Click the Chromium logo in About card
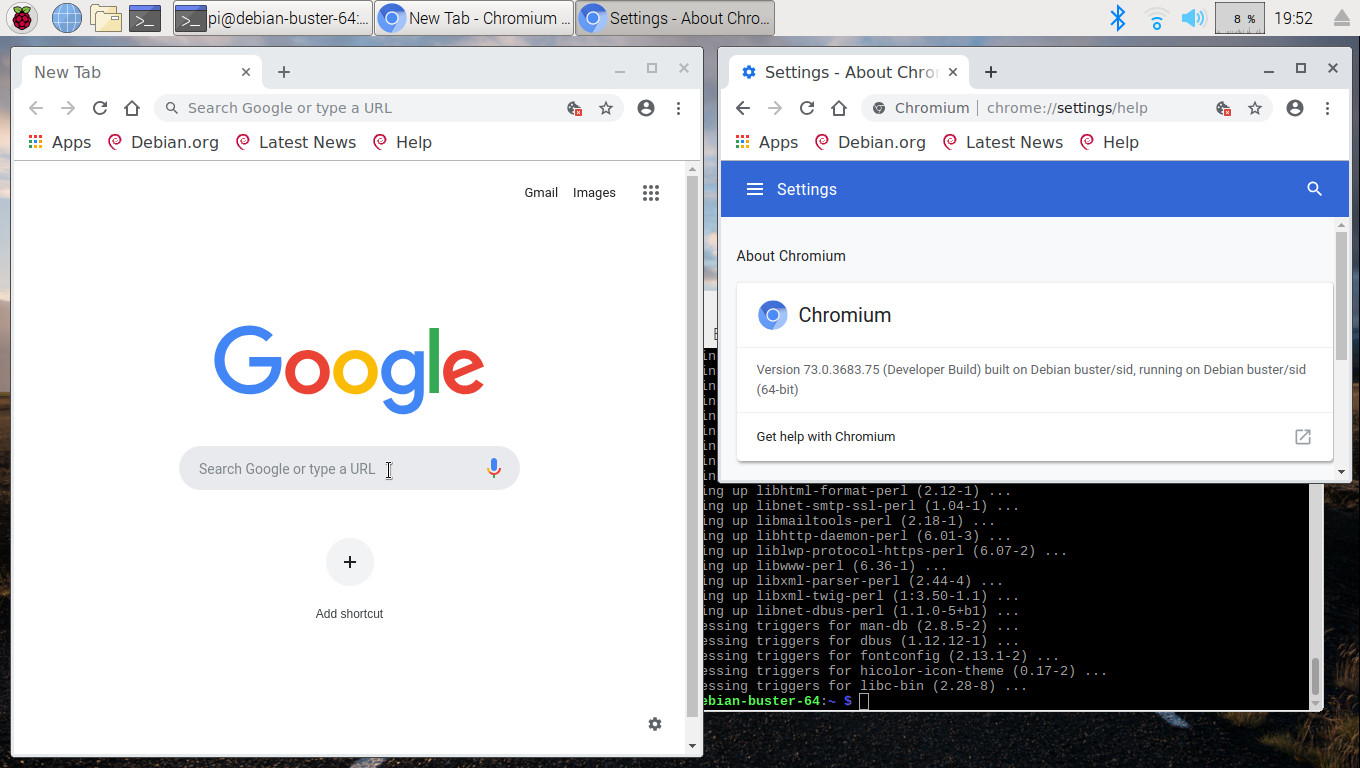 click(772, 315)
